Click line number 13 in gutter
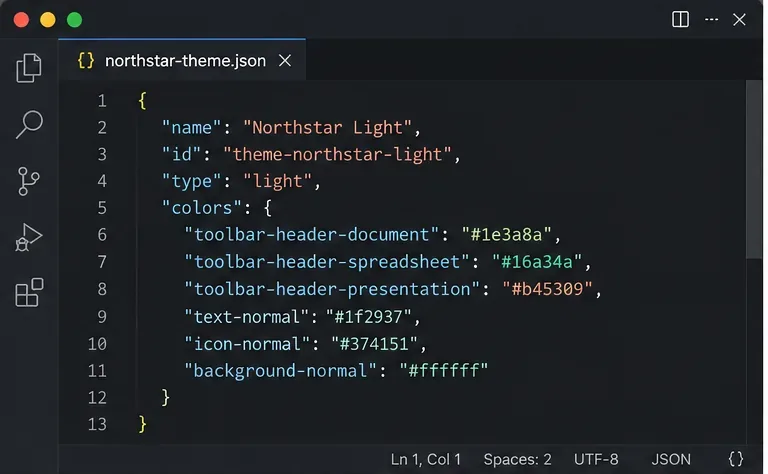Image resolution: width=768 pixels, height=474 pixels. click(x=97, y=424)
